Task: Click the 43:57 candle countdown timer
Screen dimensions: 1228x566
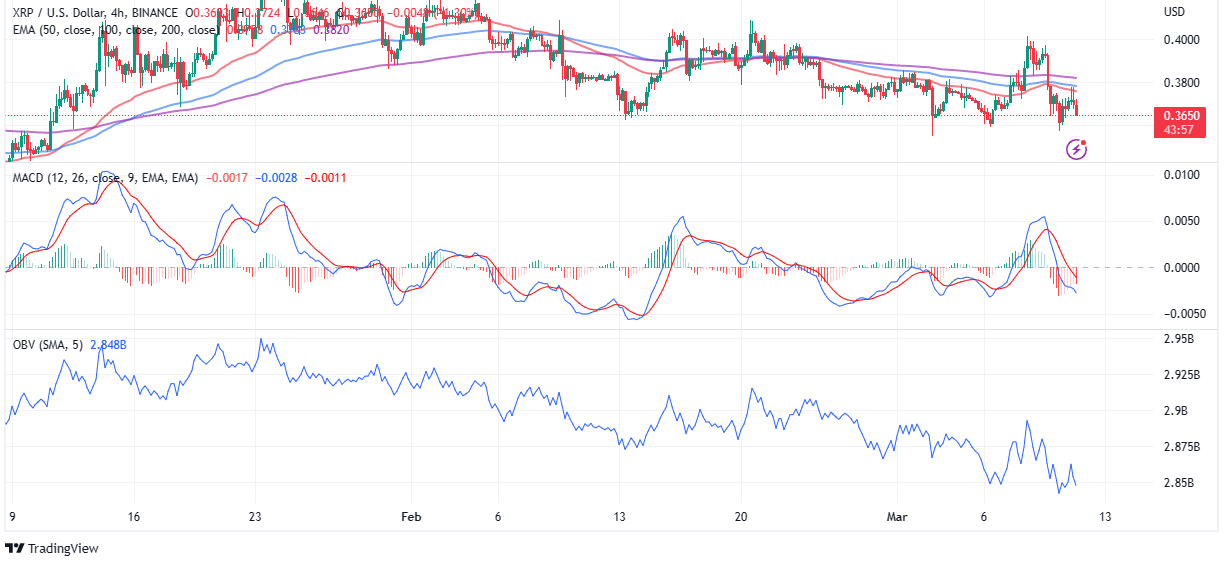Action: click(x=1177, y=131)
